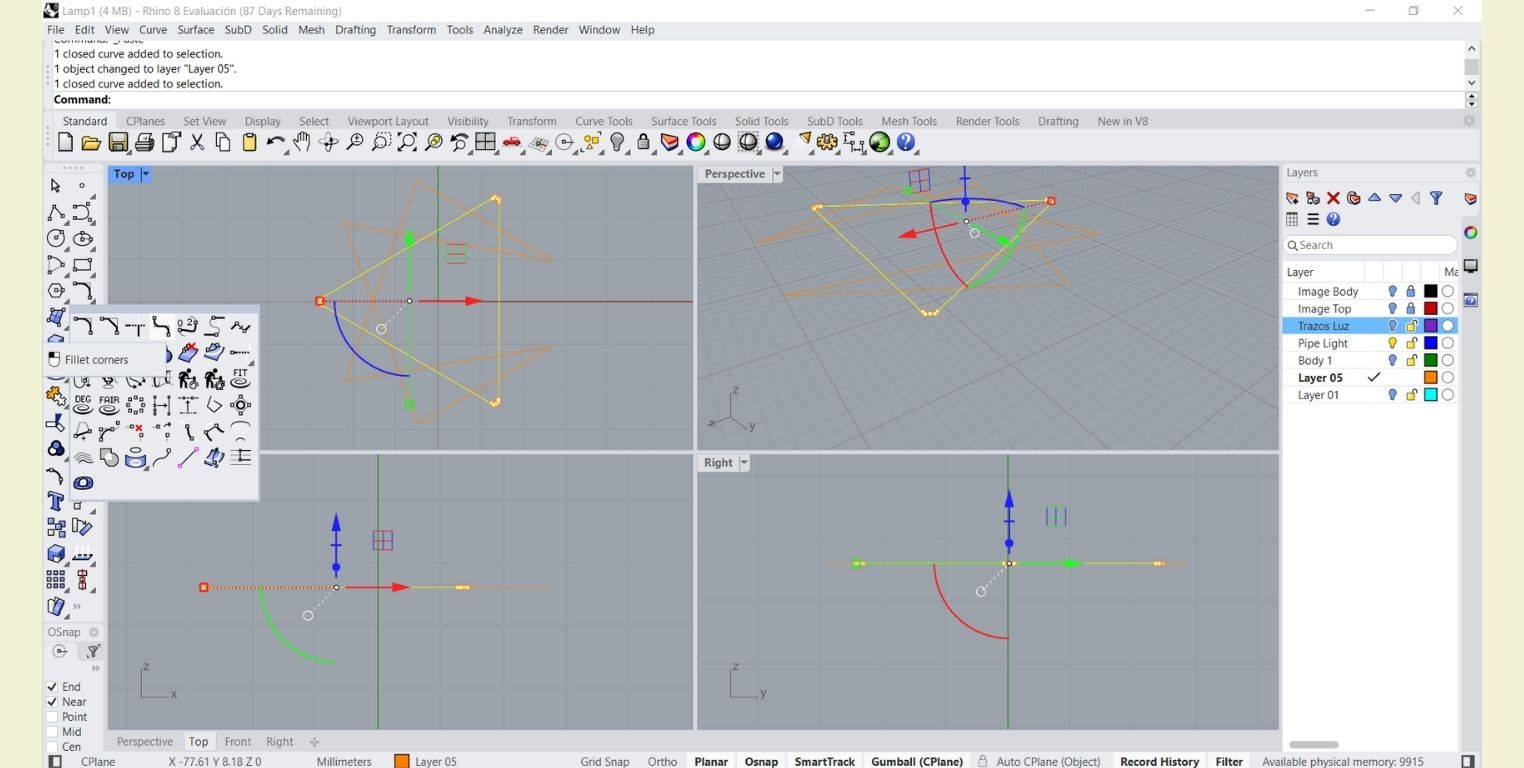The height and width of the screenshot is (768, 1524).
Task: Toggle visibility bulb of Image Body layer
Action: click(x=1392, y=291)
